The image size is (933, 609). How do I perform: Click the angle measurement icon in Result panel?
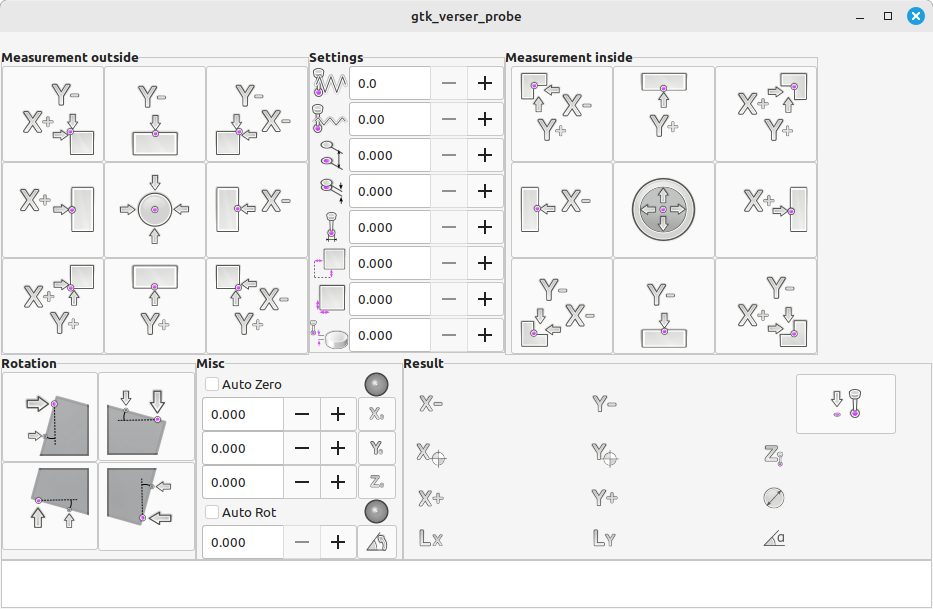pyautogui.click(x=775, y=539)
